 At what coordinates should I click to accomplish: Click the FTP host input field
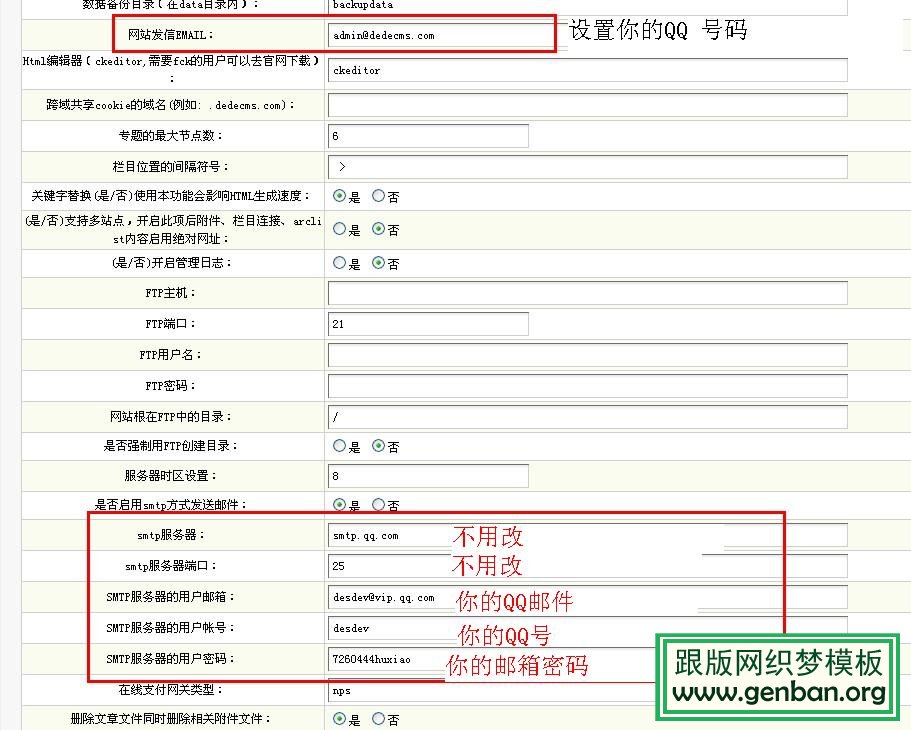(585, 292)
